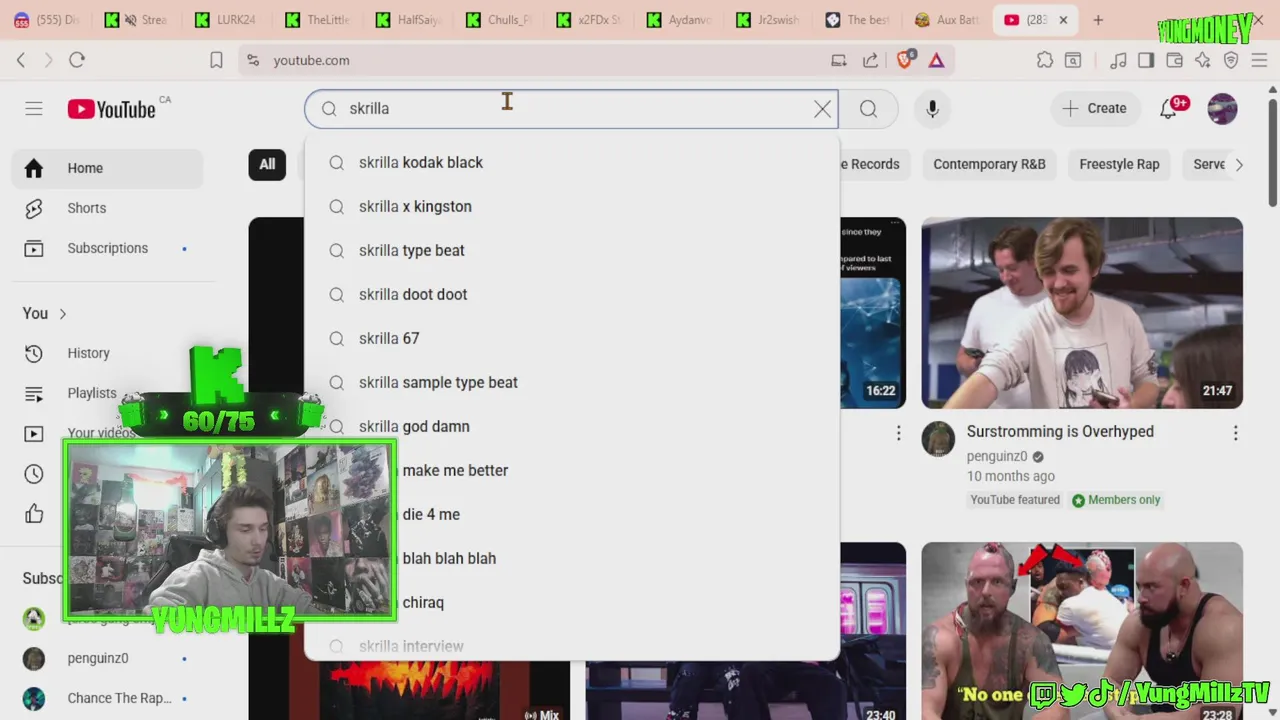Open the penguinz0 channel under the video
Screen dimensions: 1280x720
coord(997,456)
